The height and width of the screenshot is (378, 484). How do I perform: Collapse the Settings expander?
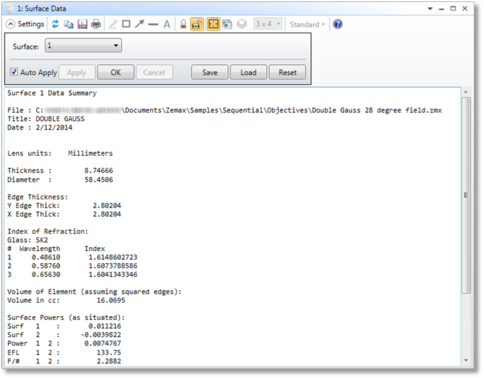(x=25, y=24)
